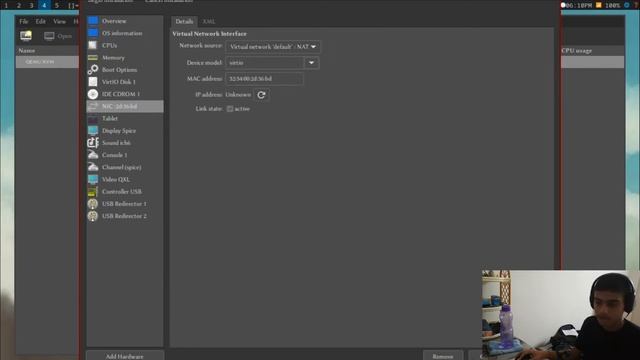Open the View menu in manager window
The width and height of the screenshot is (640, 360).
point(59,22)
